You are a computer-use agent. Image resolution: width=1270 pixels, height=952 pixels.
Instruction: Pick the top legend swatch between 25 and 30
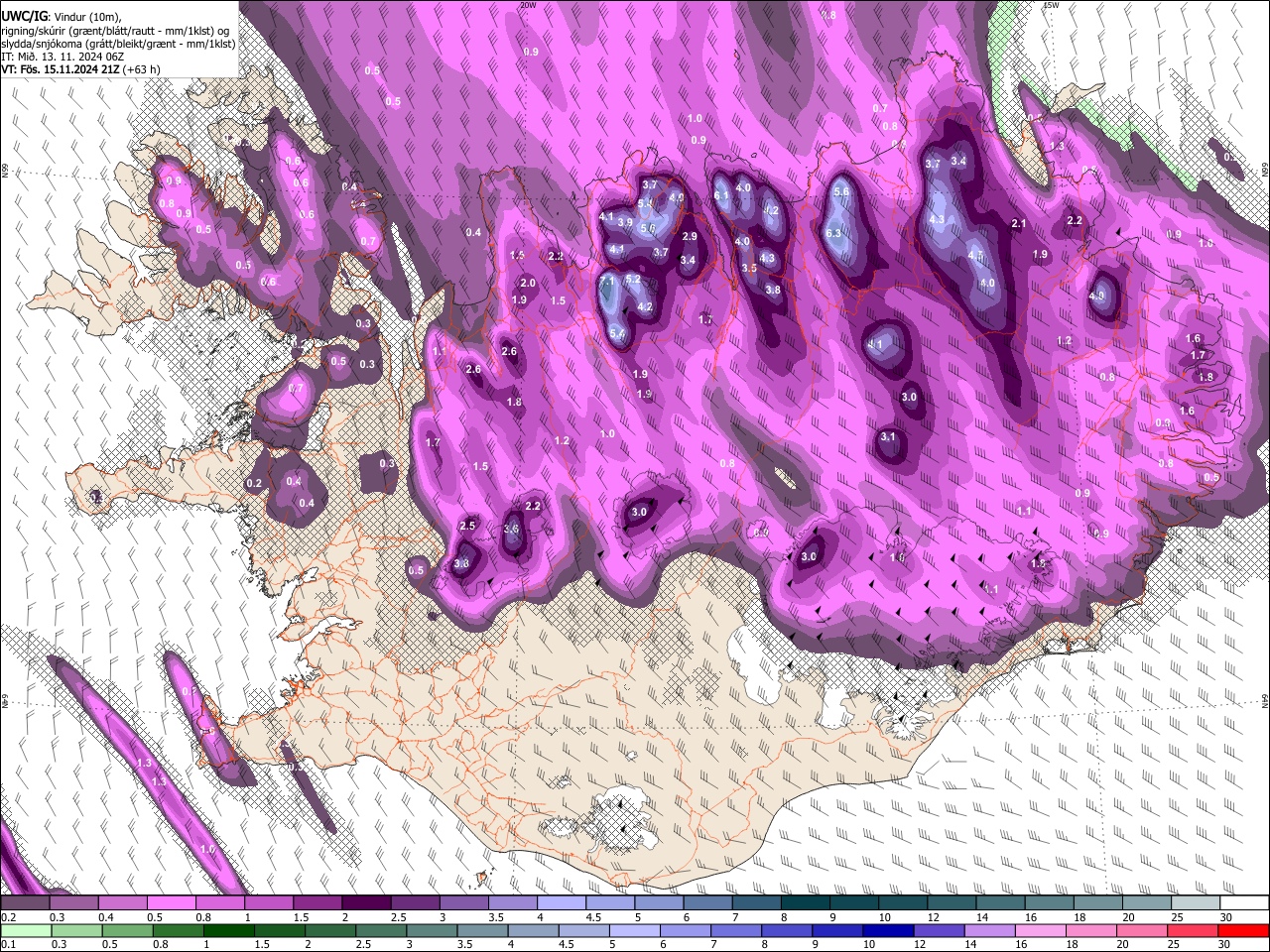[x=1196, y=903]
